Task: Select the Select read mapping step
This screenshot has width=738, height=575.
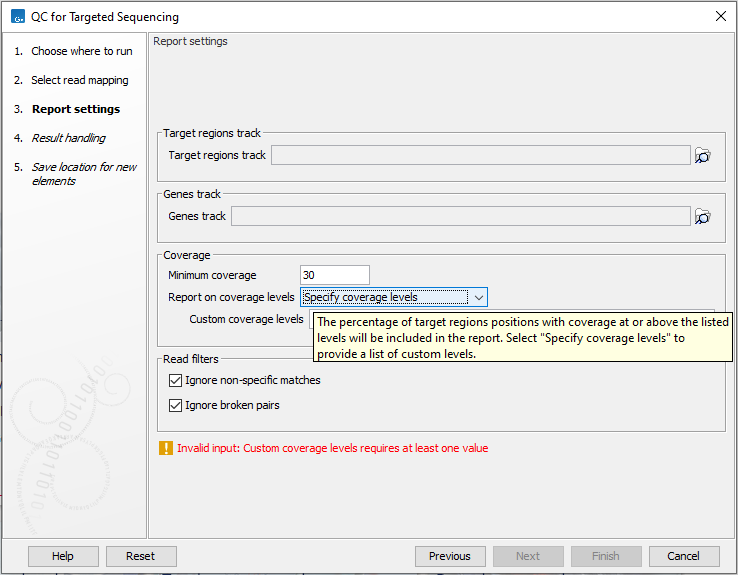Action: click(79, 80)
